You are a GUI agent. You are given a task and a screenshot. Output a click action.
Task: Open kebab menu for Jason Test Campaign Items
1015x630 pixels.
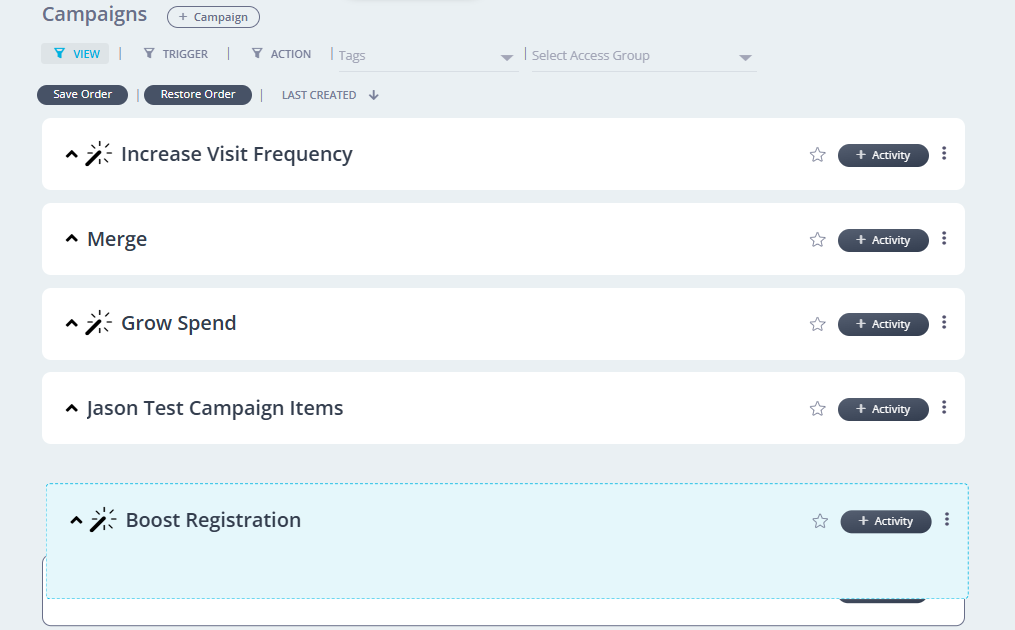(x=944, y=408)
